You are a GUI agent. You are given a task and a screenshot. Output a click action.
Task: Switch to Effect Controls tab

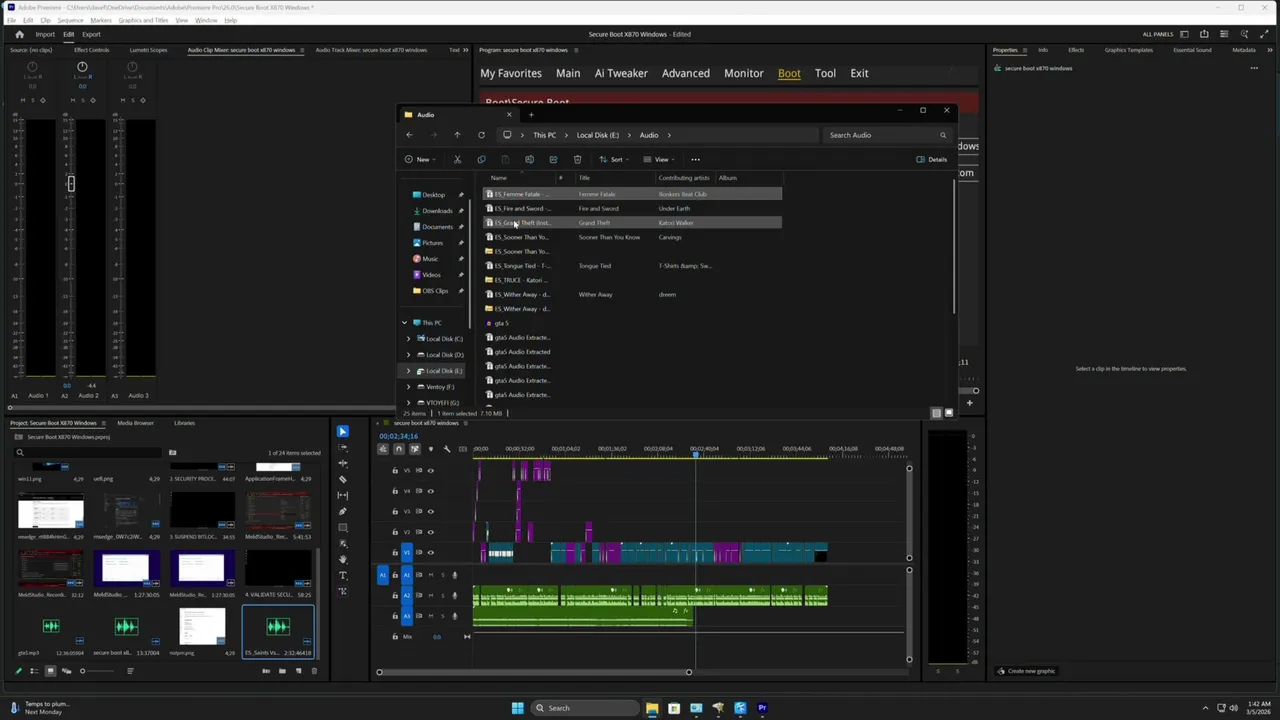(91, 50)
